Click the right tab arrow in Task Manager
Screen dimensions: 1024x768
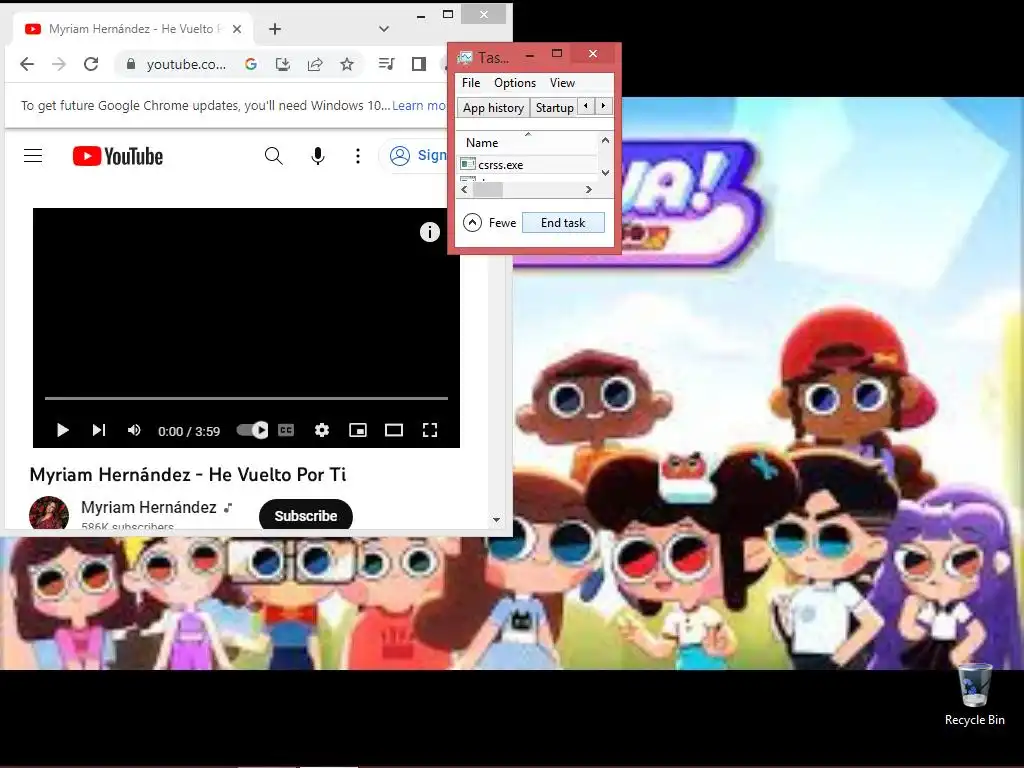pos(603,106)
